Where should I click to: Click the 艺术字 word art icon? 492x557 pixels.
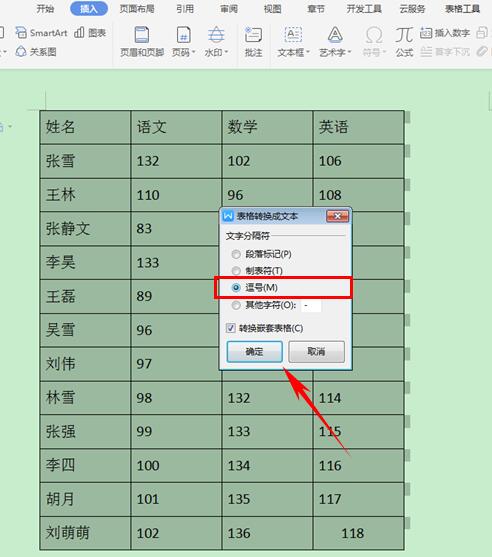pos(335,42)
